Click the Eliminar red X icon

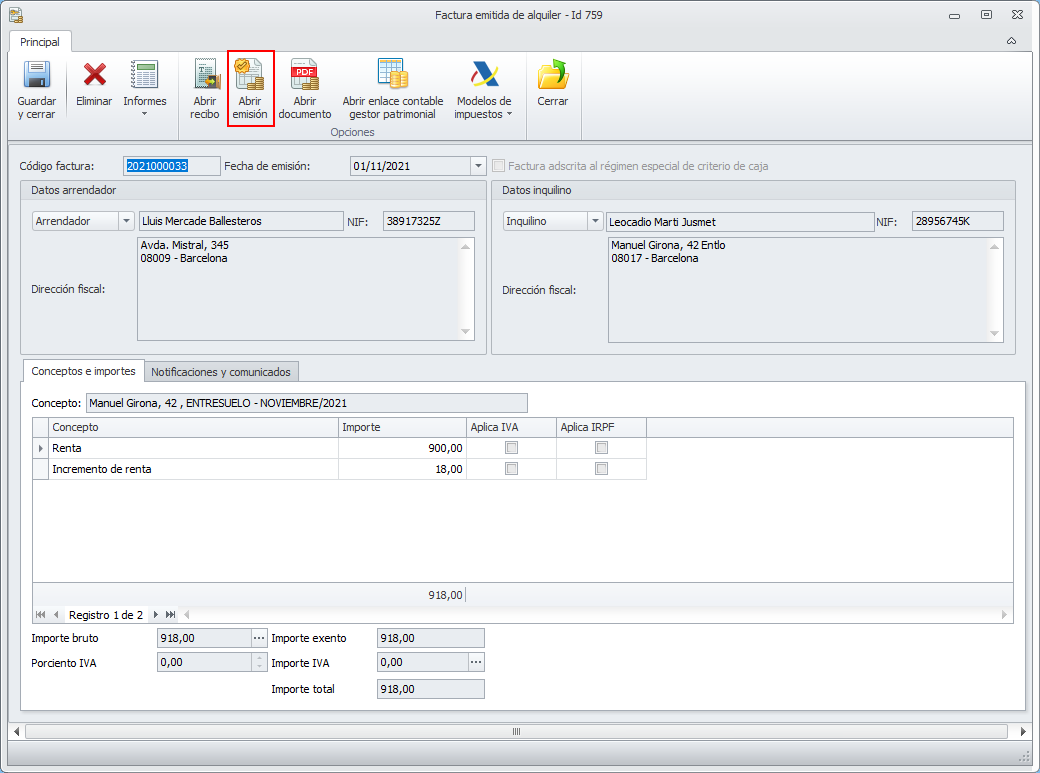[x=94, y=76]
